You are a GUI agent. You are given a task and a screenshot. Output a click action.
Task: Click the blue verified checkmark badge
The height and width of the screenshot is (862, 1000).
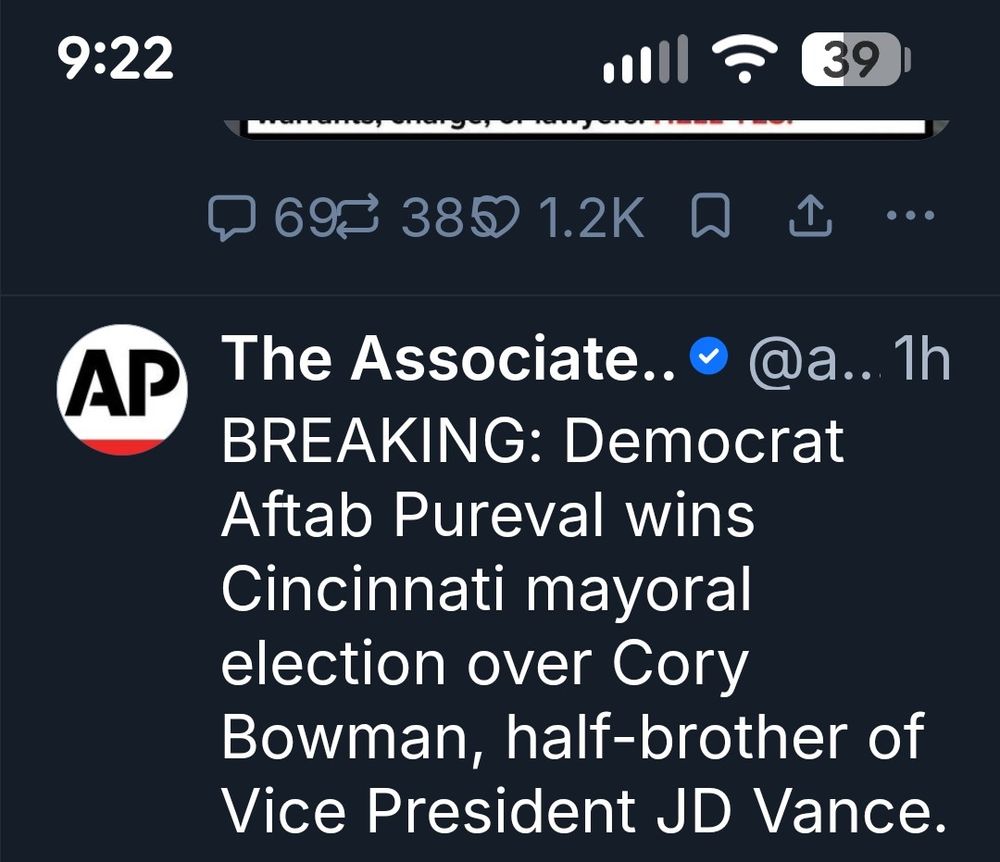click(710, 358)
